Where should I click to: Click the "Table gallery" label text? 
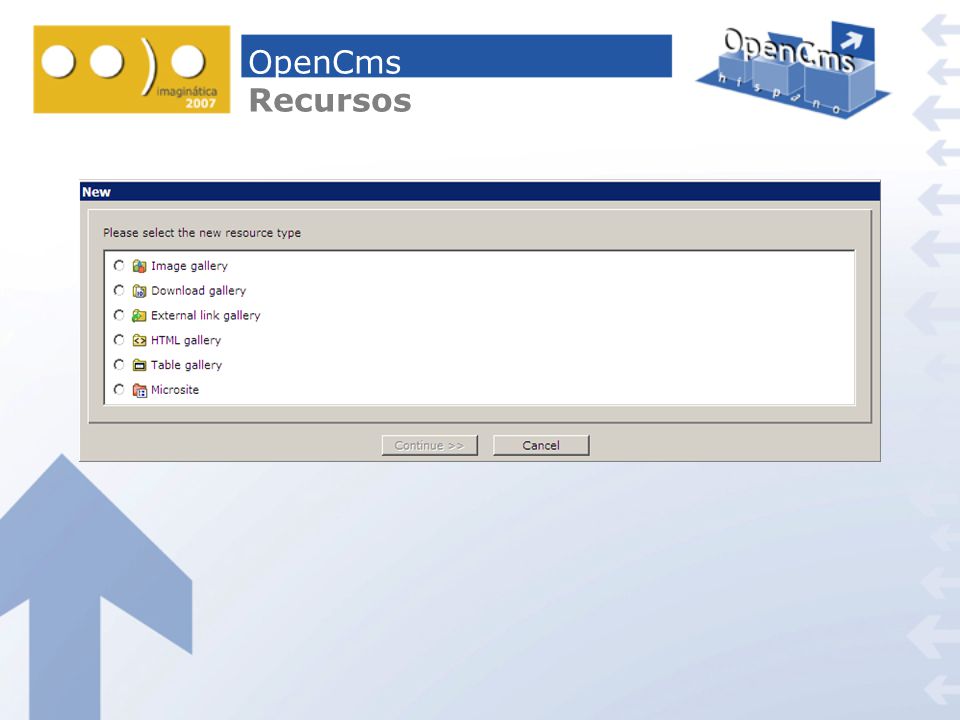pyautogui.click(x=186, y=365)
